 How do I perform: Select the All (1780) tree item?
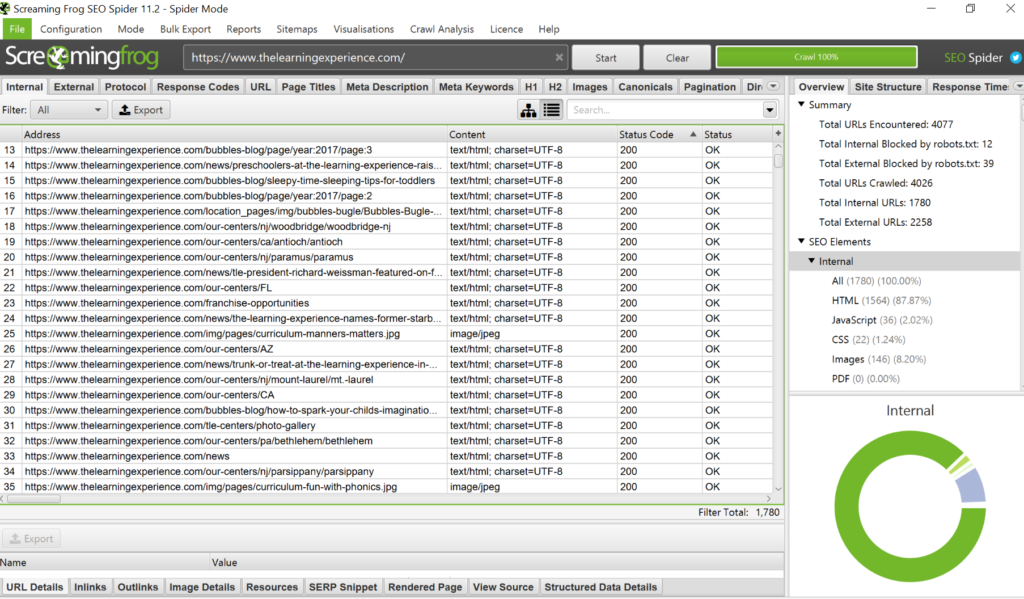pos(876,281)
